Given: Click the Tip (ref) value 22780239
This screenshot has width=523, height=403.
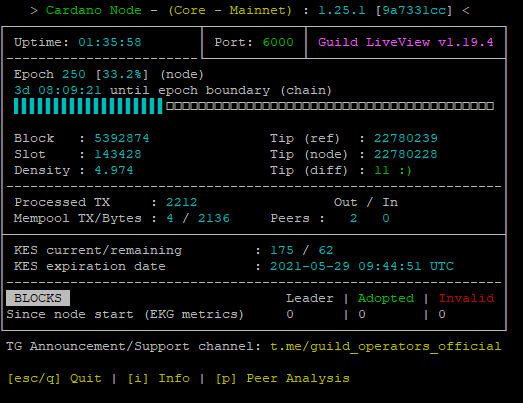Looking at the screenshot, I should coord(406,138).
